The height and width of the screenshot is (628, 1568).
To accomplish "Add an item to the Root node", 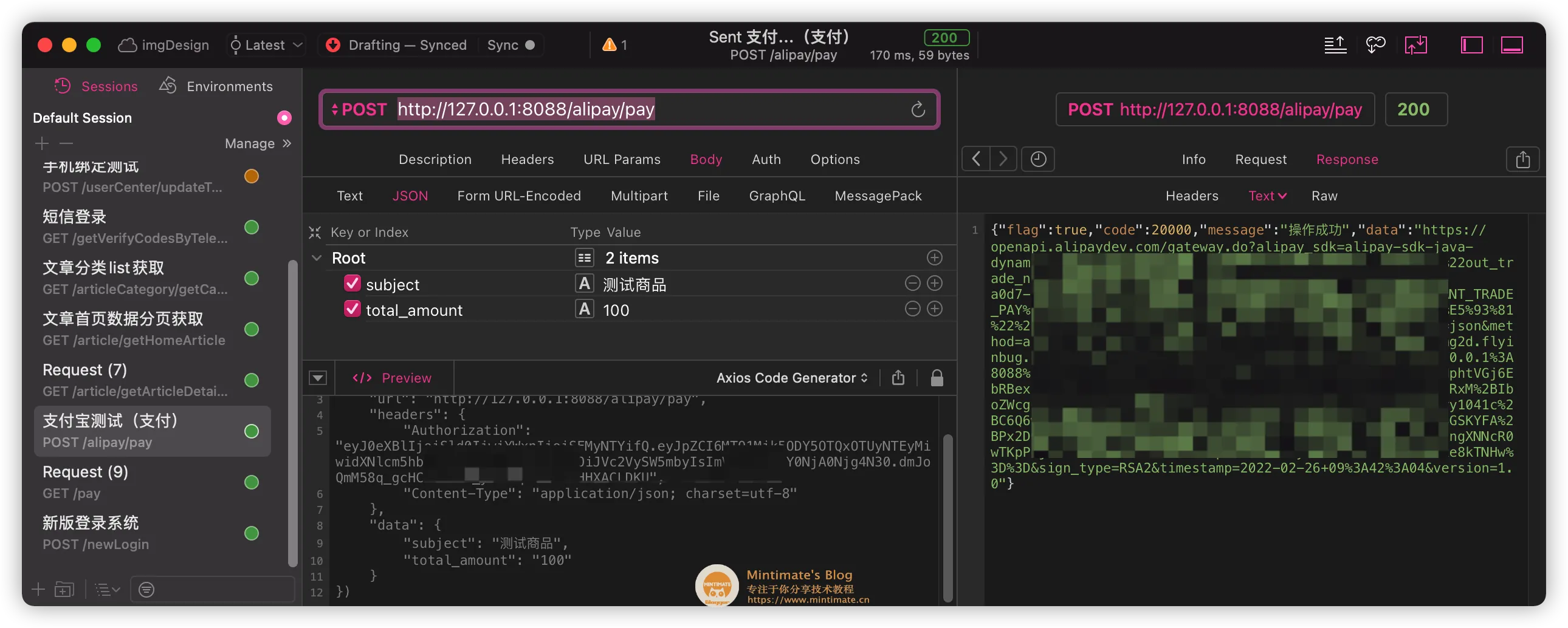I will pyautogui.click(x=934, y=258).
